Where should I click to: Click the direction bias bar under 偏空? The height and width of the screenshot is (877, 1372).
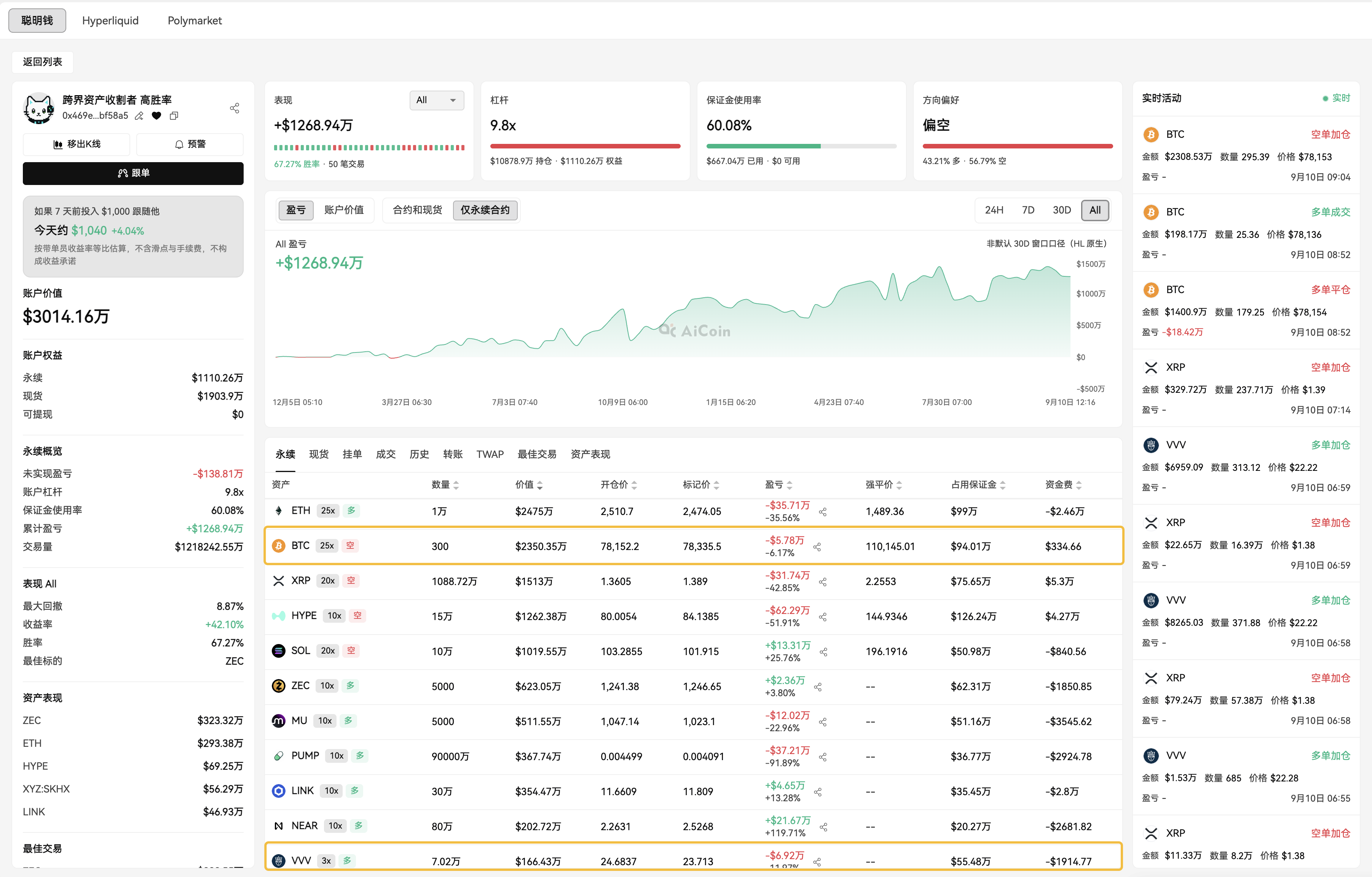[1018, 147]
